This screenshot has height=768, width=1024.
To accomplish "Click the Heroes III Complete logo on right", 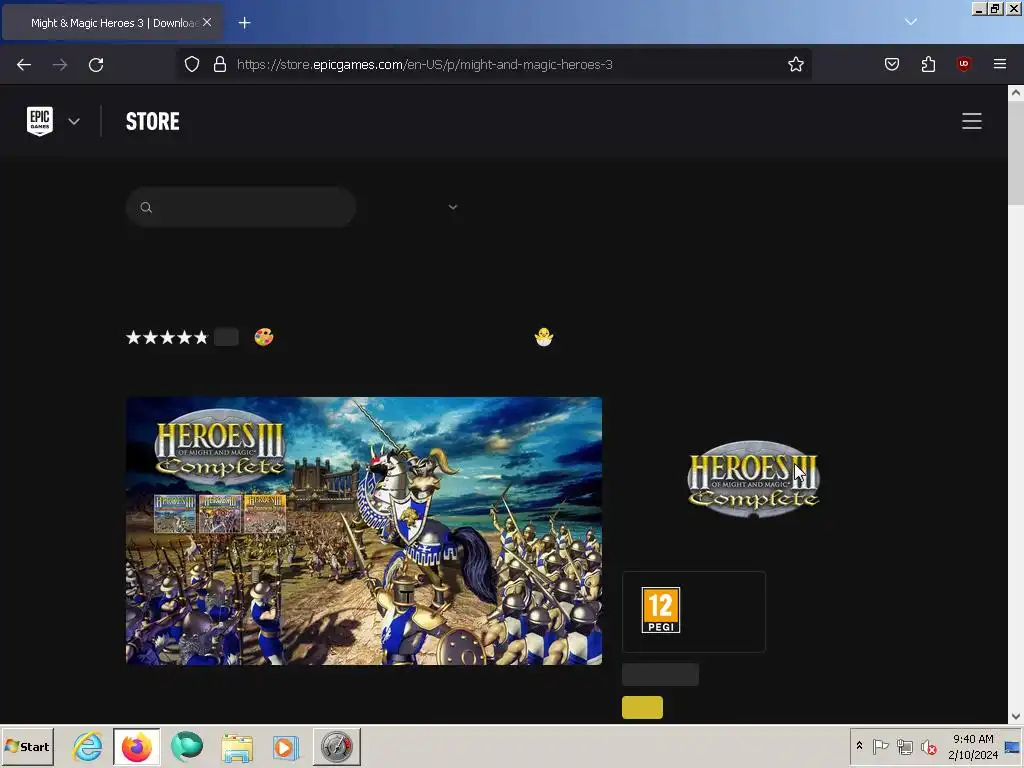I will pos(754,479).
